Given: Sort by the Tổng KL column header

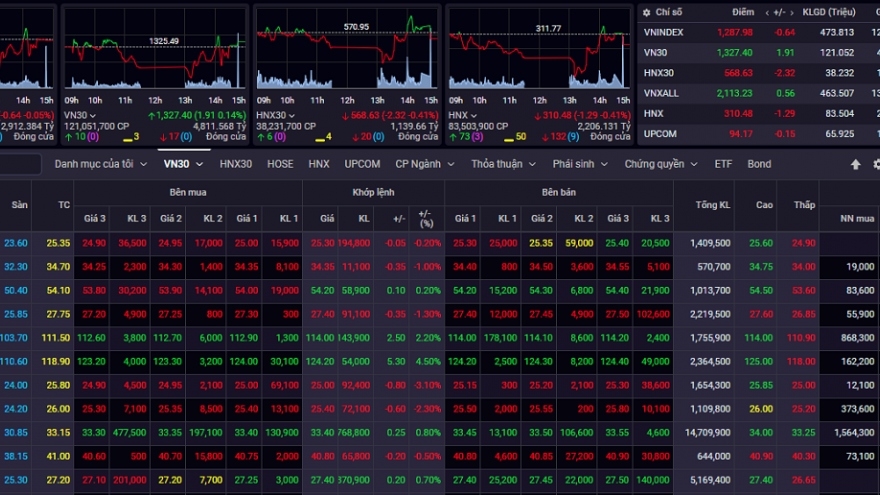Looking at the screenshot, I should coord(710,205).
